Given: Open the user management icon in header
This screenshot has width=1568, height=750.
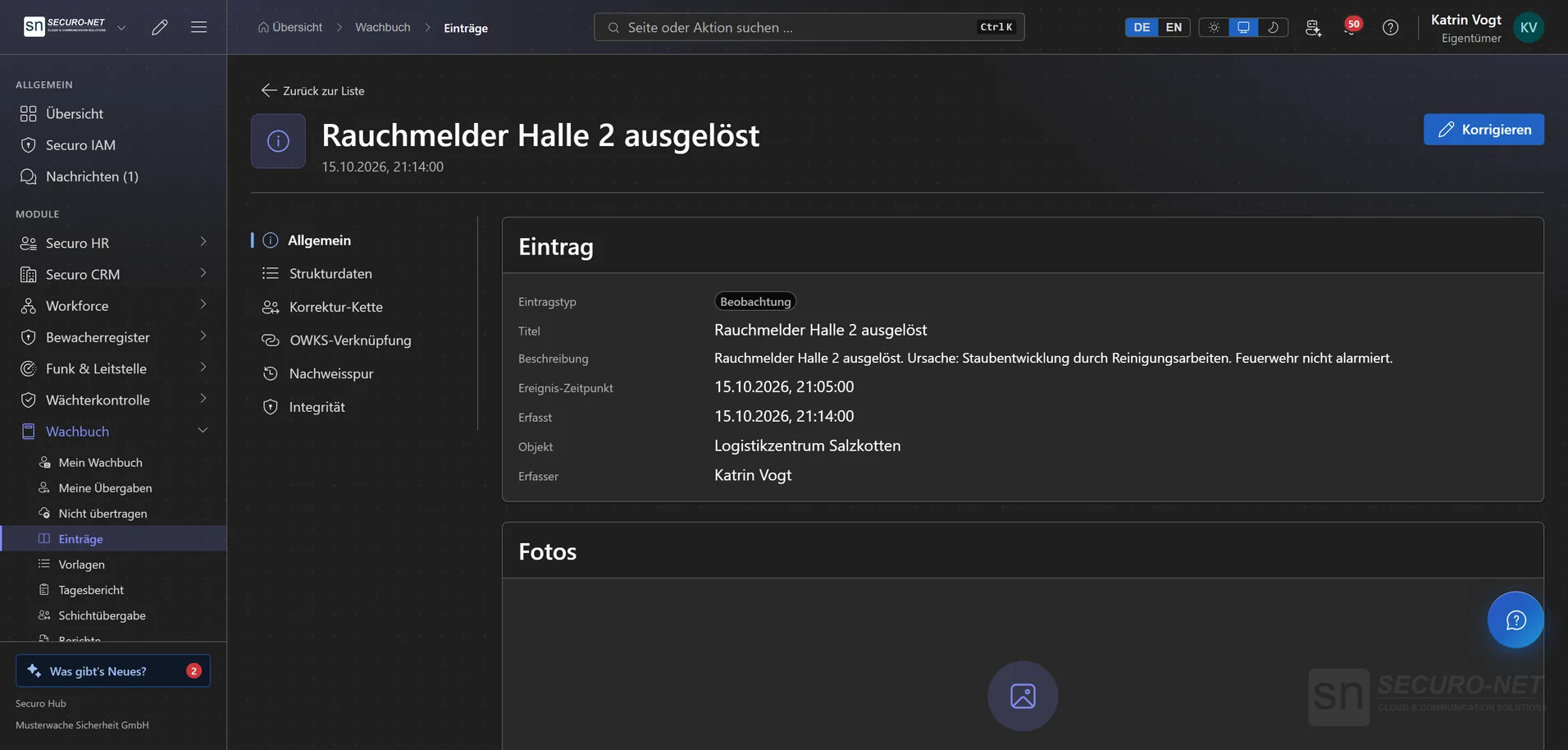Looking at the screenshot, I should click(1313, 28).
